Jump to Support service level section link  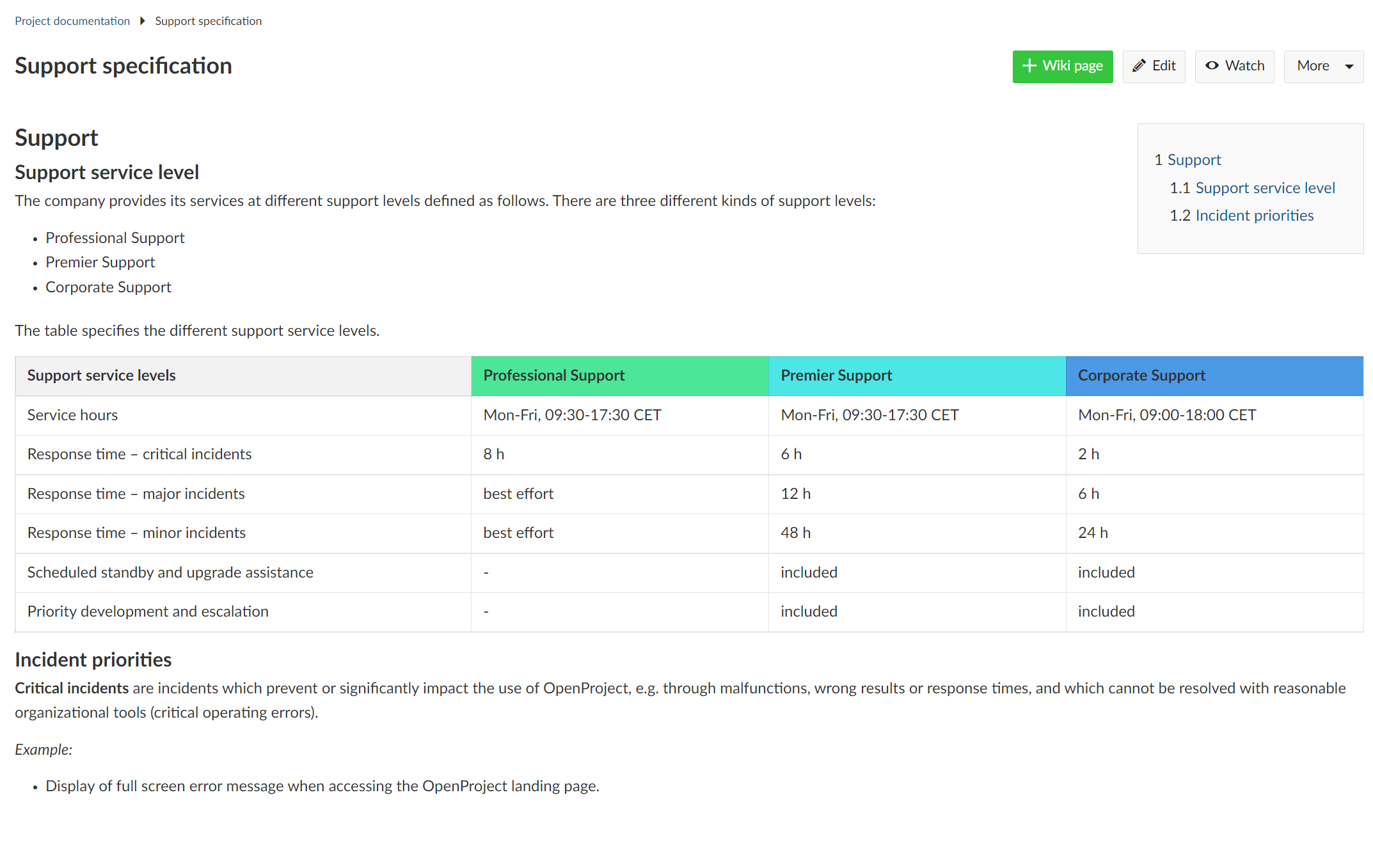tap(1265, 188)
